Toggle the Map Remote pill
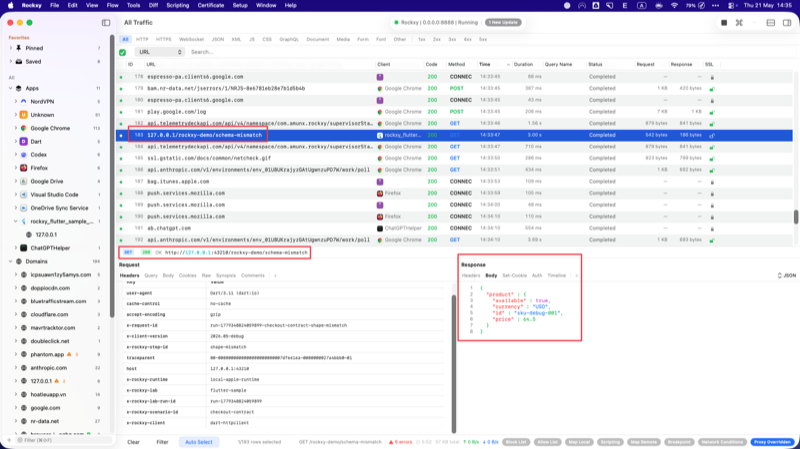This screenshot has height=449, width=800. (643, 442)
